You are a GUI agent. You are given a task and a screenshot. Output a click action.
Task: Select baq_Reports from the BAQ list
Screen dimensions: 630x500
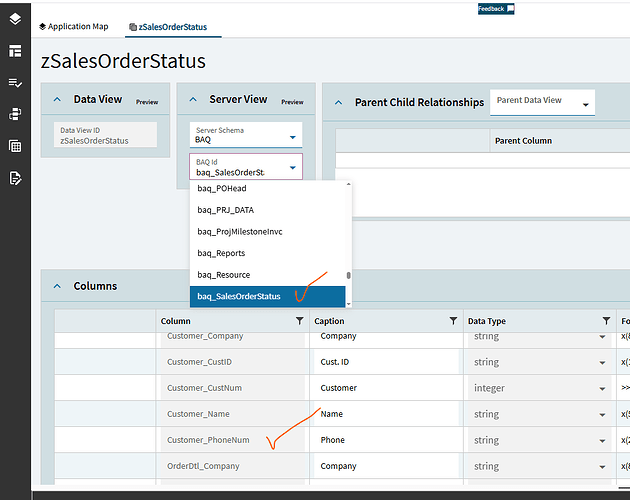click(221, 253)
